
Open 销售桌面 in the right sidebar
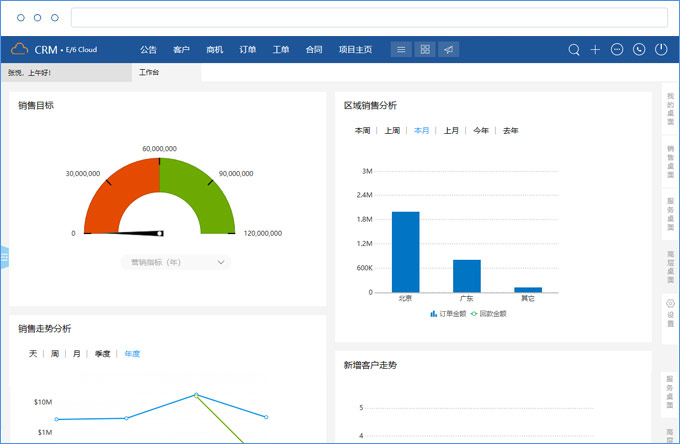[670, 159]
